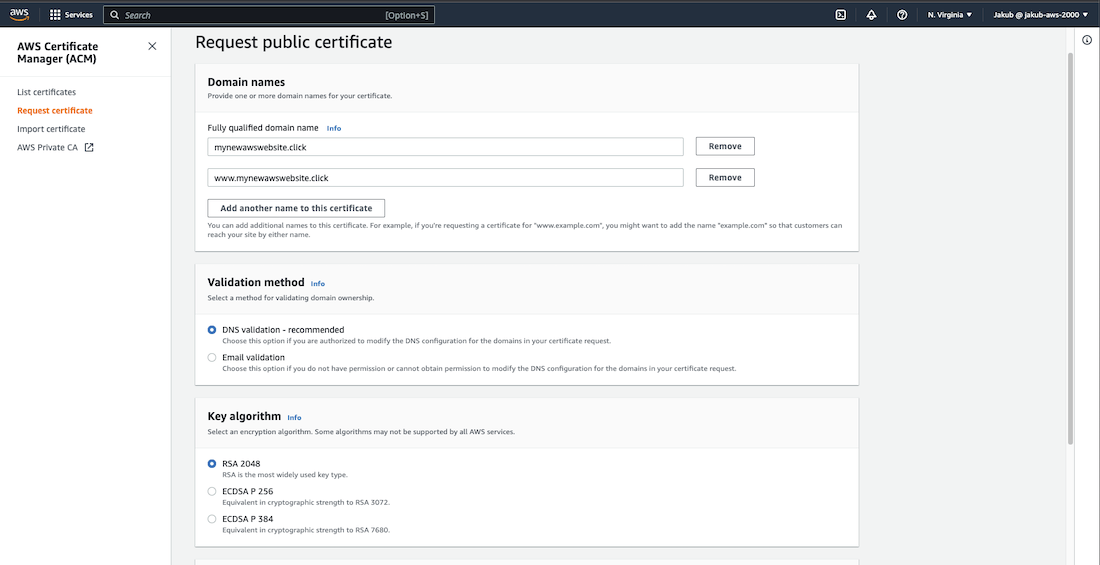1100x565 pixels.
Task: Select DNS validation radio button
Action: 212,330
